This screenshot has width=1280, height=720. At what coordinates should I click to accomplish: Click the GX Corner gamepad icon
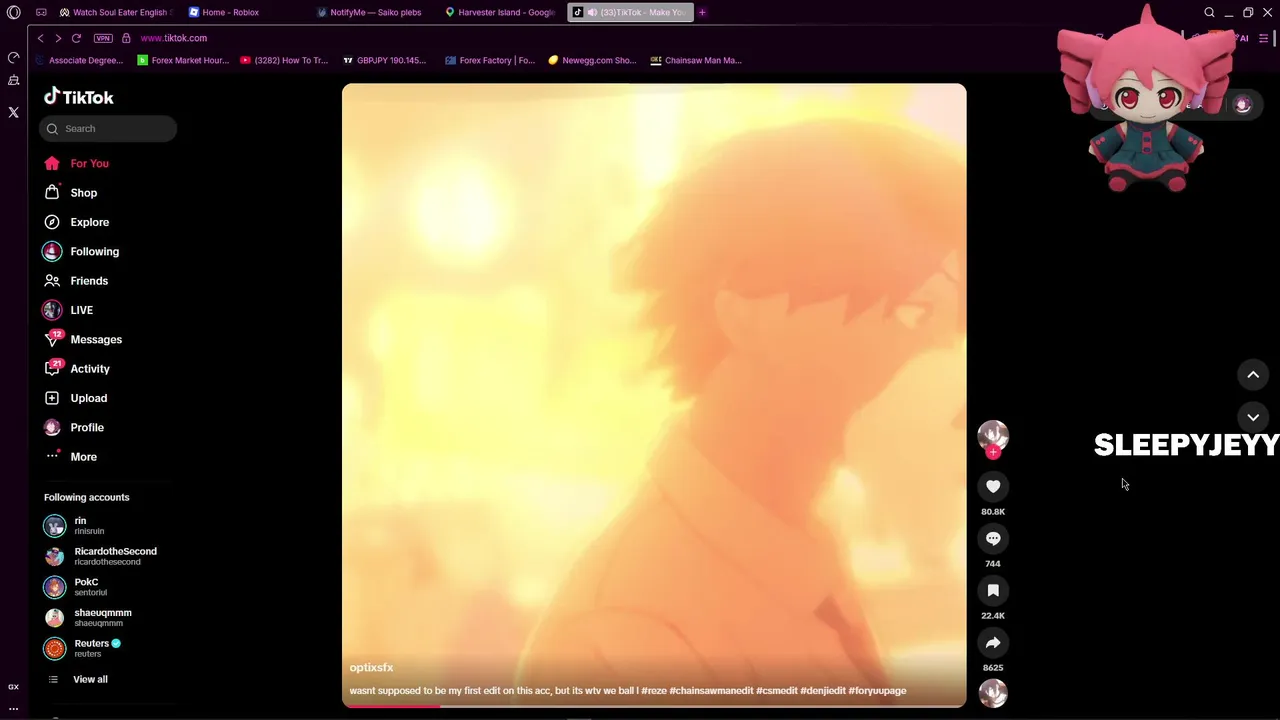41,12
